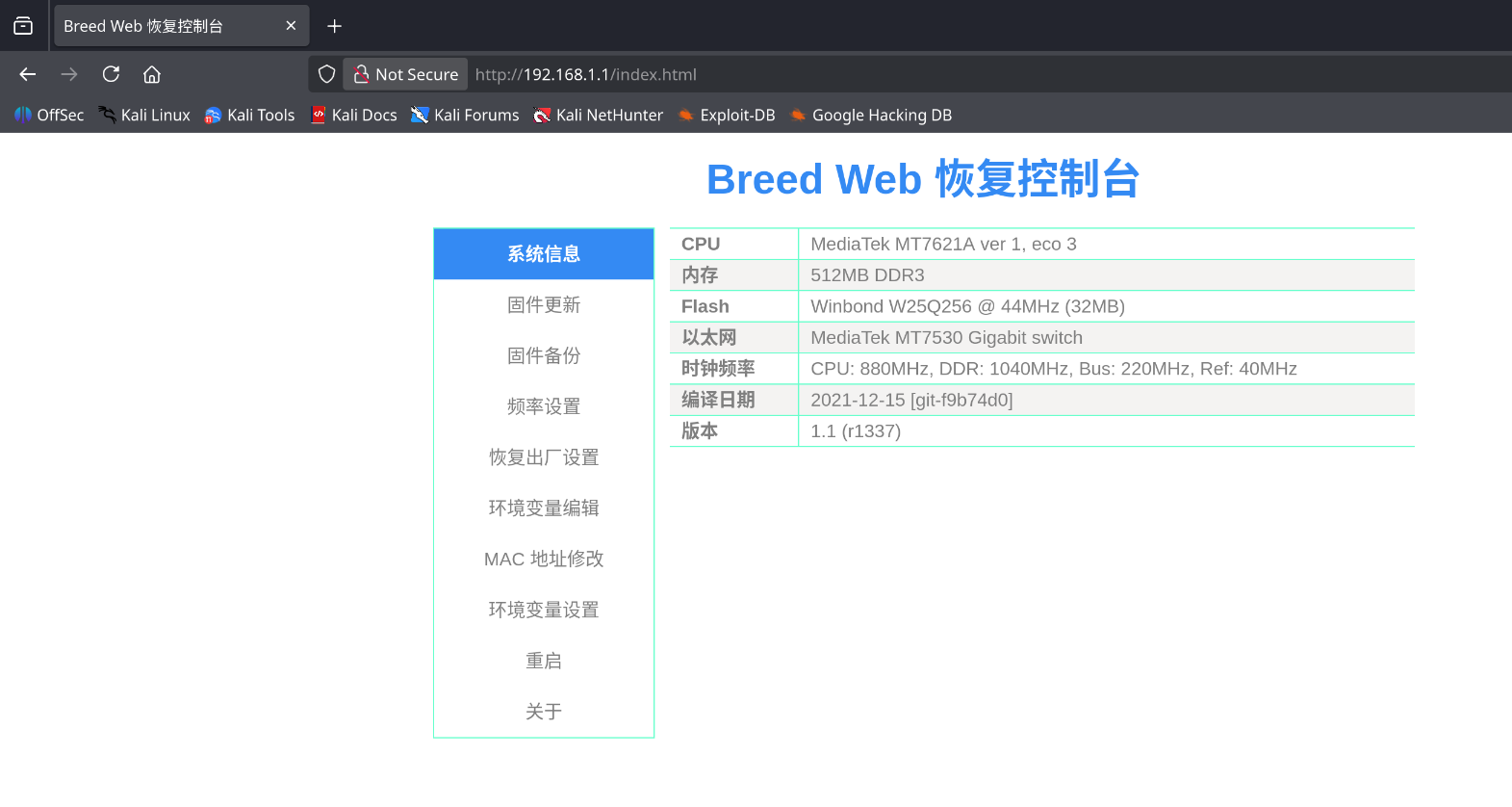
Task: Click Winbond W25Q256 flash value
Action: pyautogui.click(x=967, y=306)
